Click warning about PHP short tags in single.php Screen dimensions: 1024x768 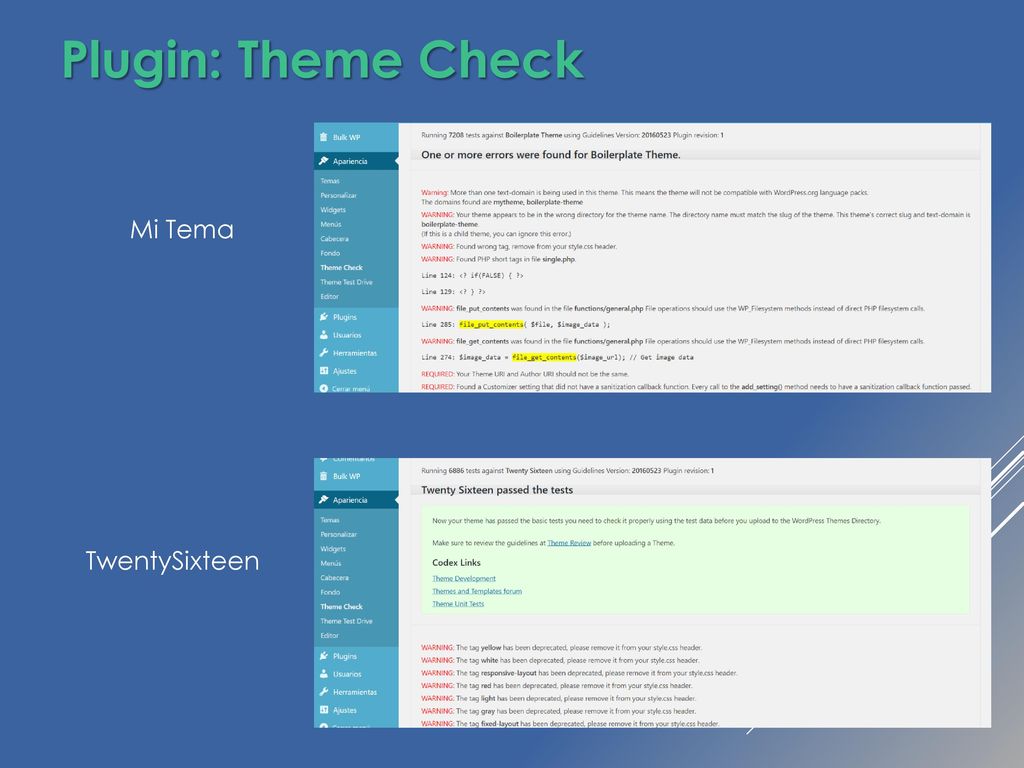click(498, 259)
